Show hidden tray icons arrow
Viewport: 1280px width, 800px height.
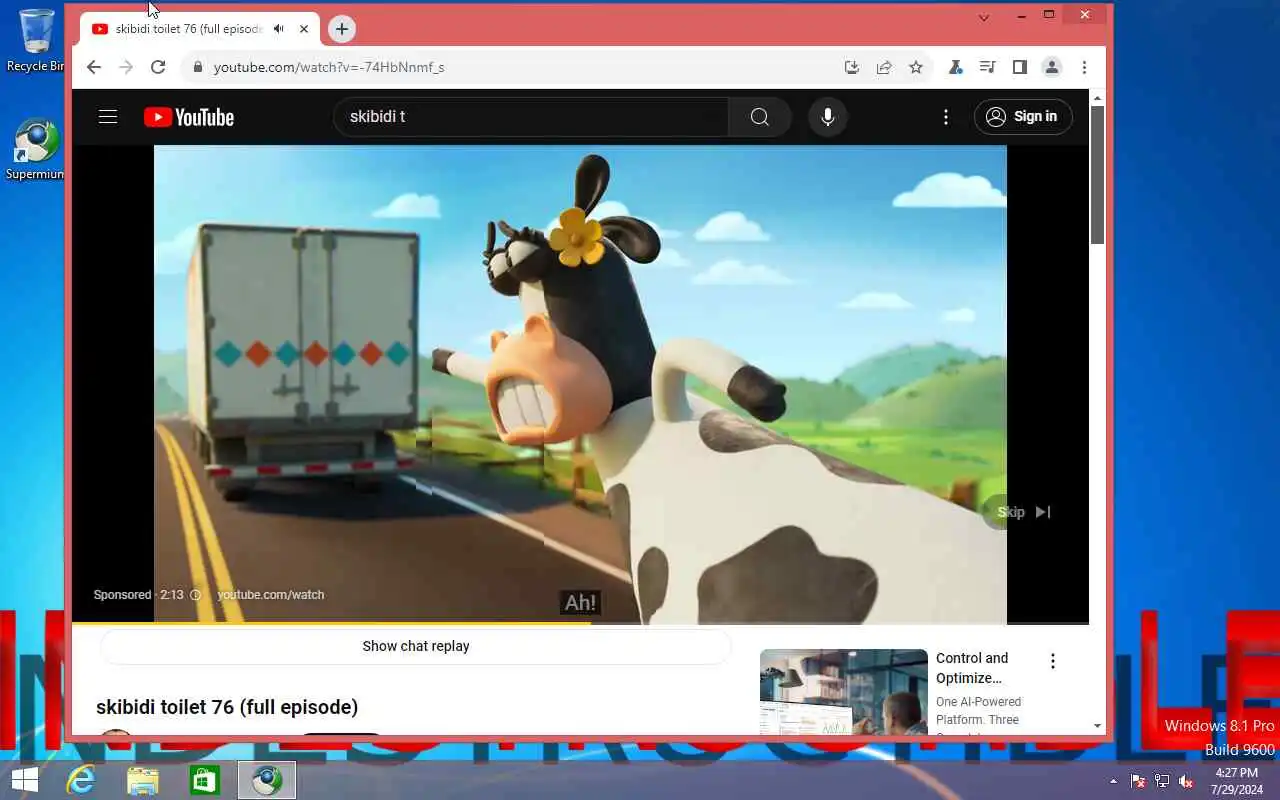[1114, 781]
